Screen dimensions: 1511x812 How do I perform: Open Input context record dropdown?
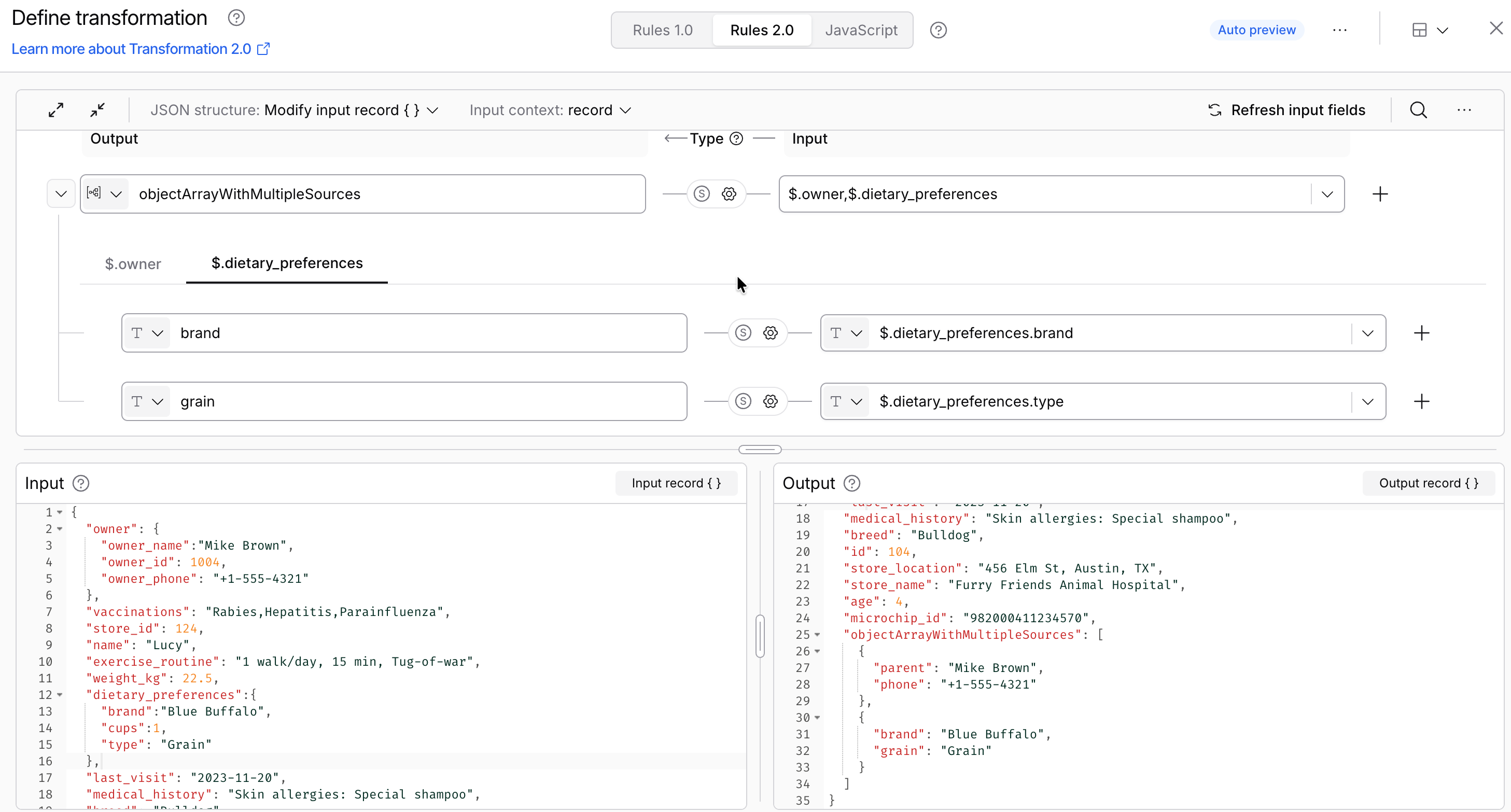(550, 110)
